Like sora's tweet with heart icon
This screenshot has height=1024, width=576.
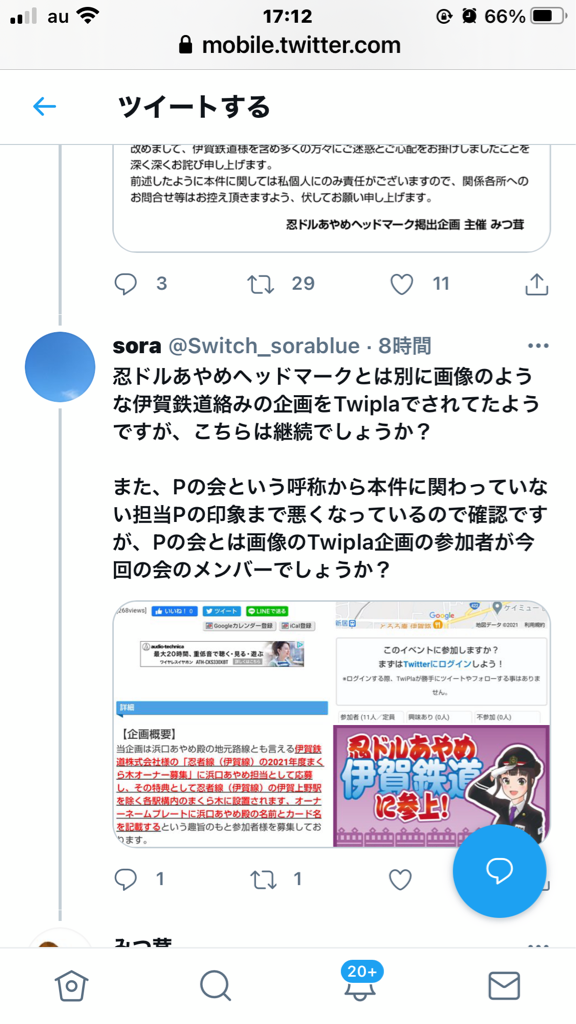click(400, 880)
